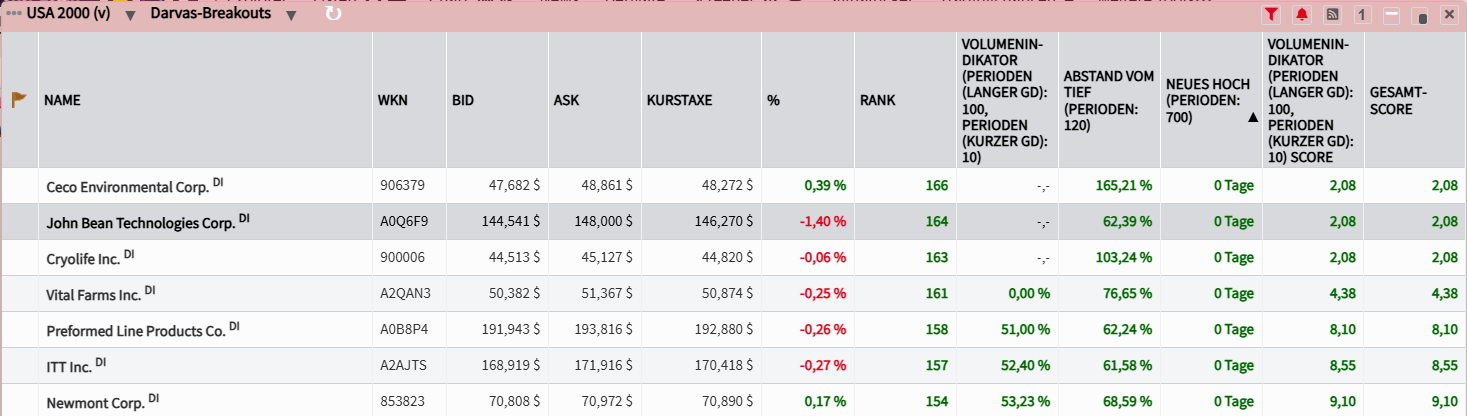Sort by WKN column header
Viewport: 1467px width, 416px height.
(x=392, y=101)
